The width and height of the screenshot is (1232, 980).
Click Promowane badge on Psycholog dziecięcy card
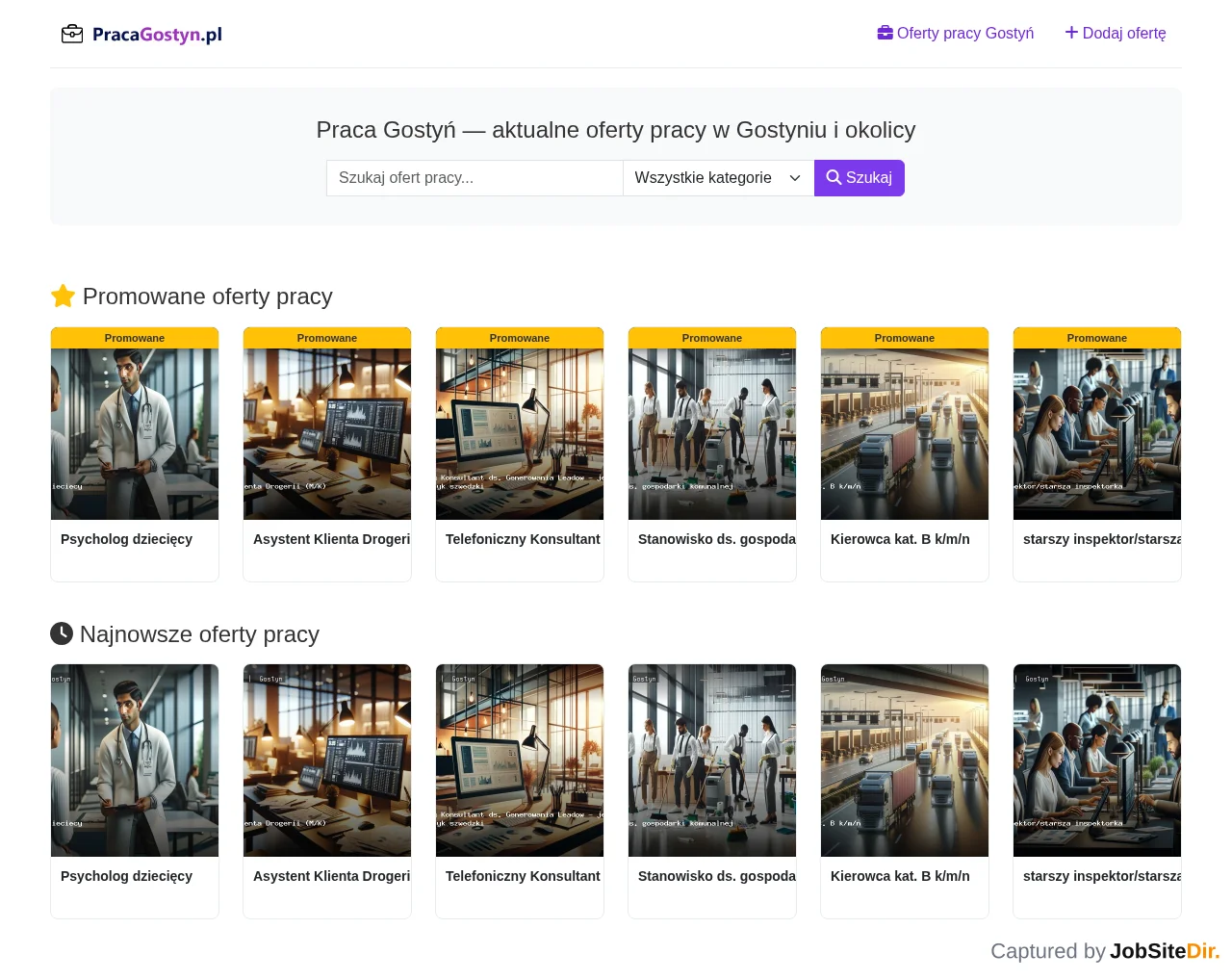[x=135, y=338]
